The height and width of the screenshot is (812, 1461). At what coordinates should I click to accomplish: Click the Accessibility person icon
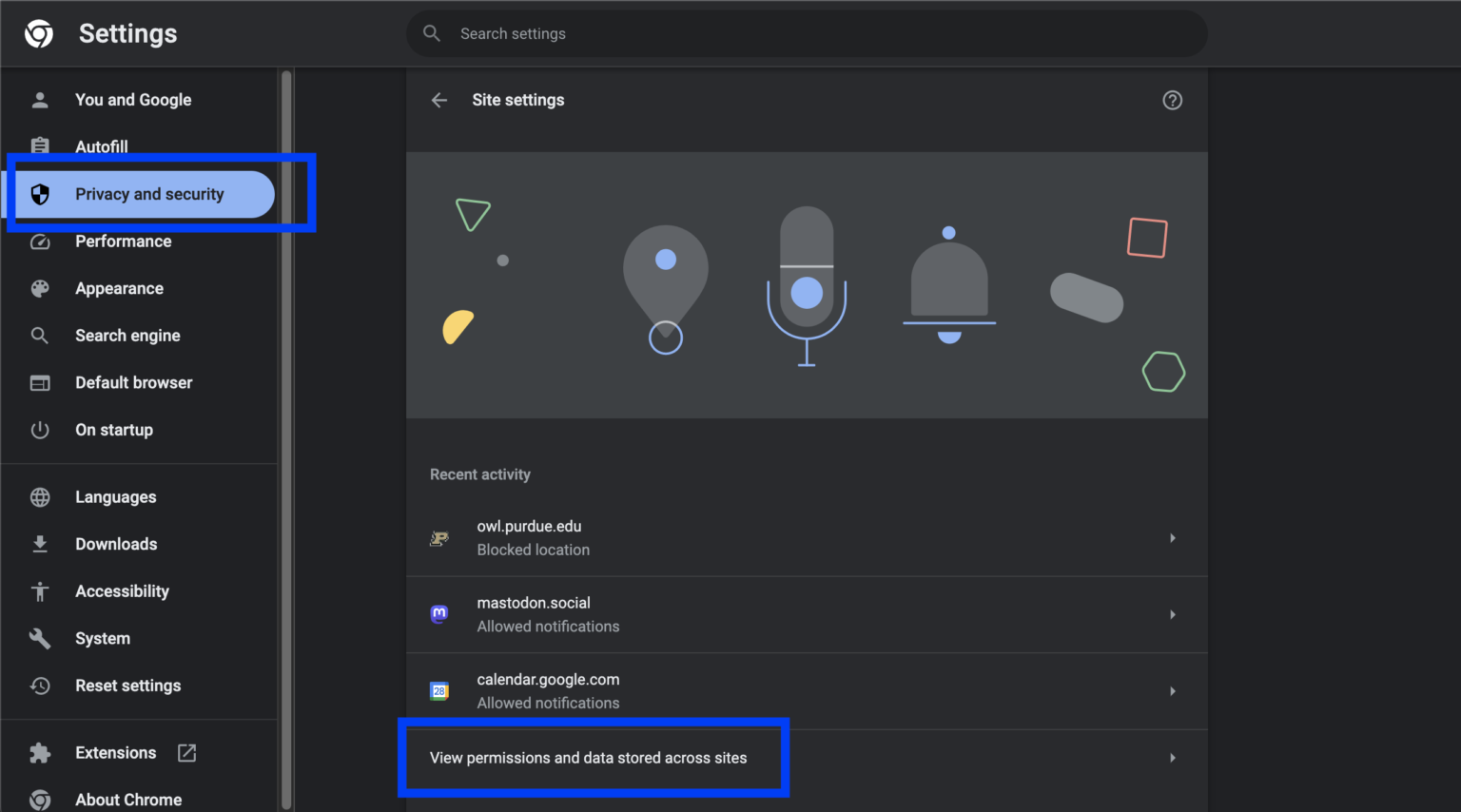[x=40, y=591]
